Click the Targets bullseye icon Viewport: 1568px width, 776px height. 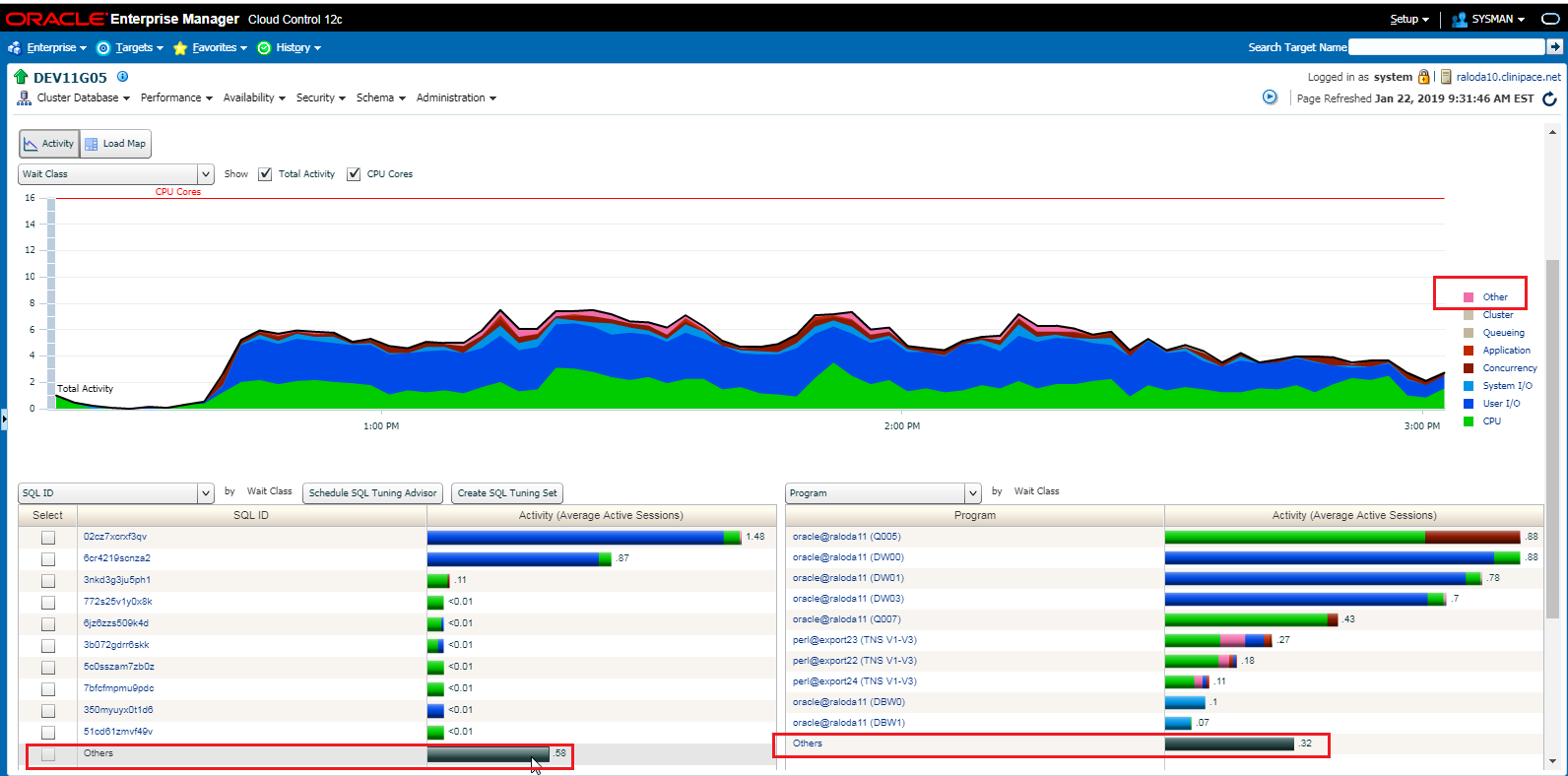pos(103,47)
